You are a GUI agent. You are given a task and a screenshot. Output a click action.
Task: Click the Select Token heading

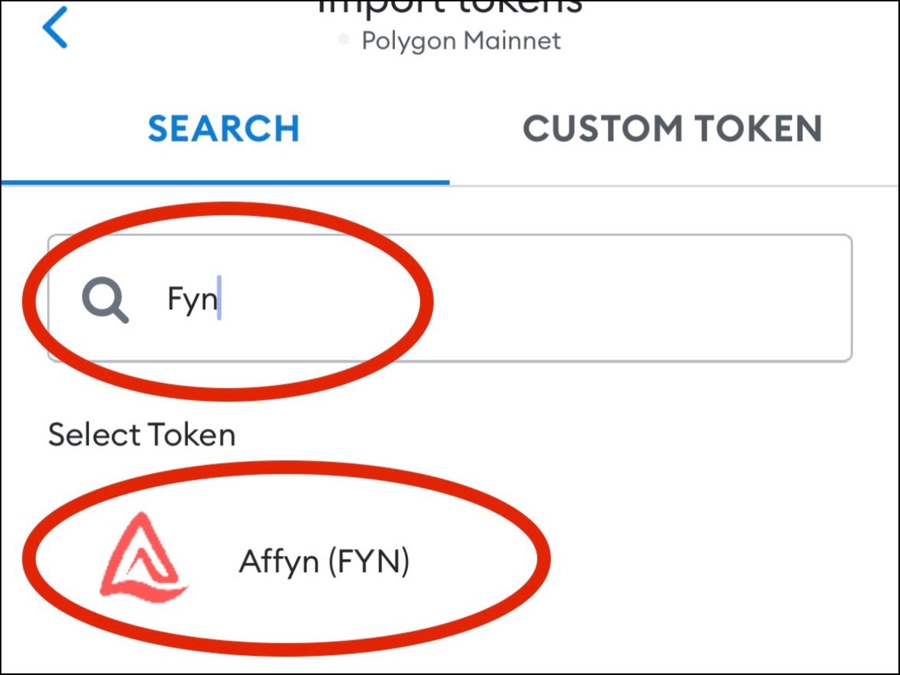coord(142,435)
